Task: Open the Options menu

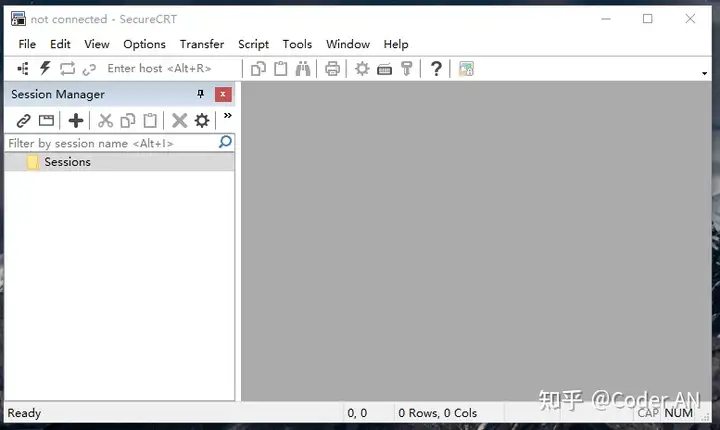Action: (144, 44)
